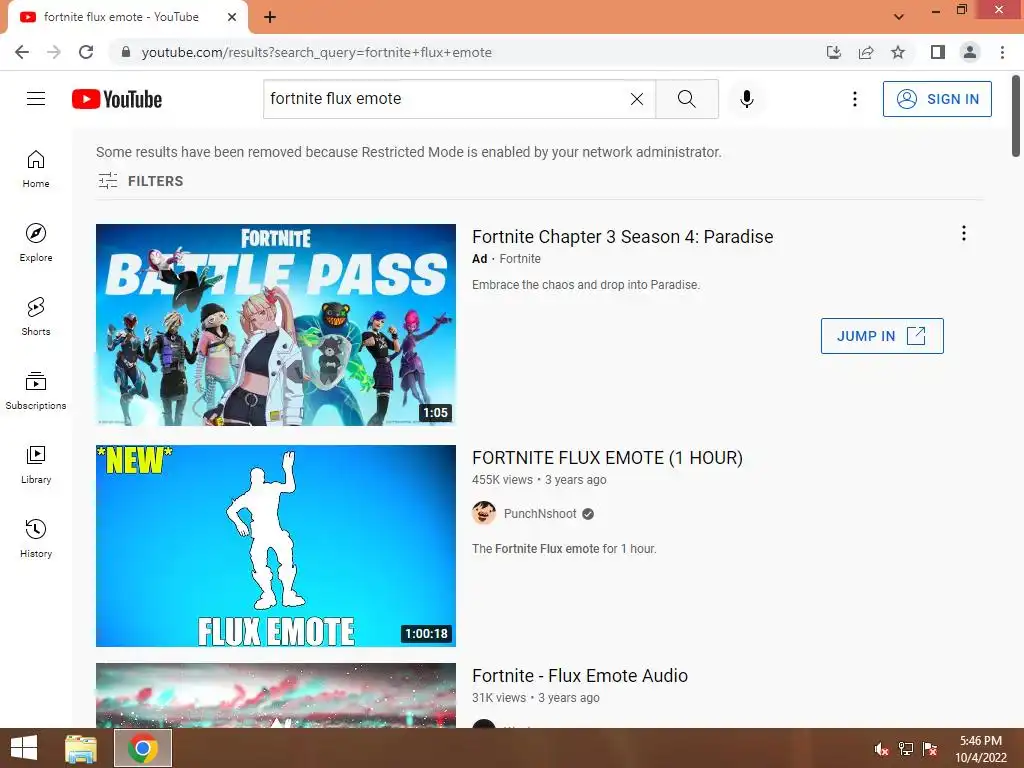This screenshot has width=1024, height=768.
Task: Click the browser forward arrow
Action: coord(54,52)
